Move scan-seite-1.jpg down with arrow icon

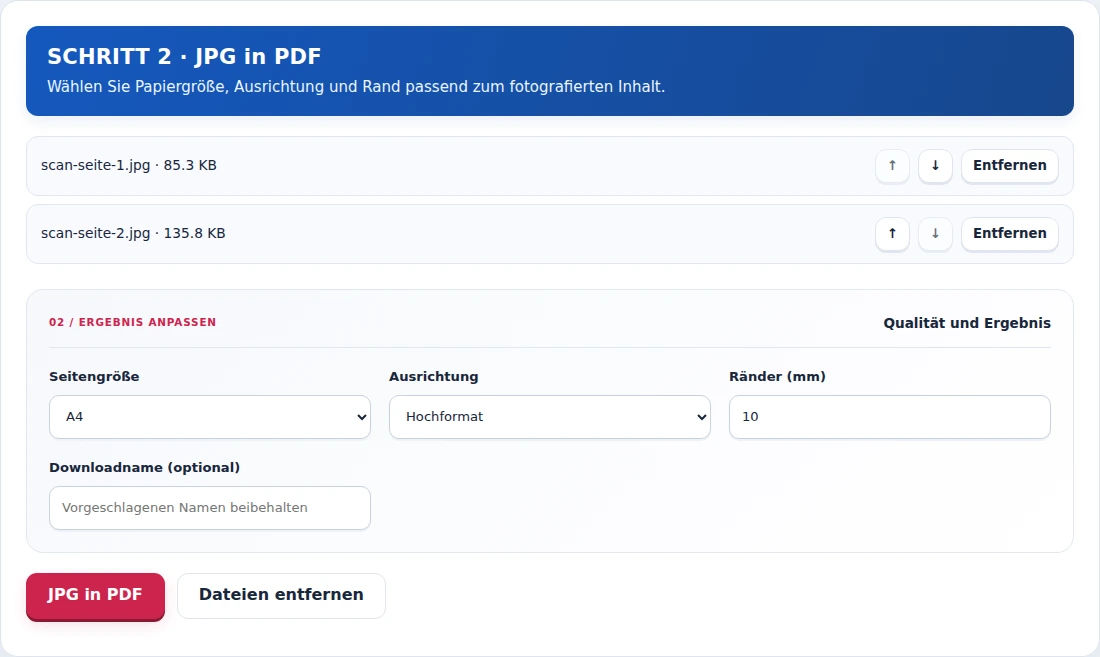935,166
